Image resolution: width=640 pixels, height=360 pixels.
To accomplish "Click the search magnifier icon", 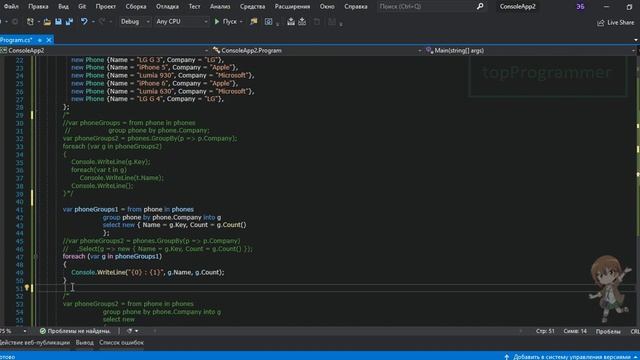I will 480,7.
